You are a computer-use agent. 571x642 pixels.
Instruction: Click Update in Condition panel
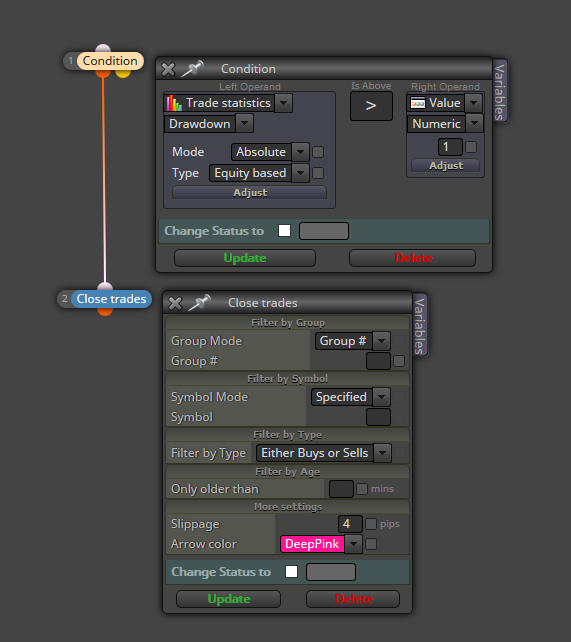click(245, 258)
